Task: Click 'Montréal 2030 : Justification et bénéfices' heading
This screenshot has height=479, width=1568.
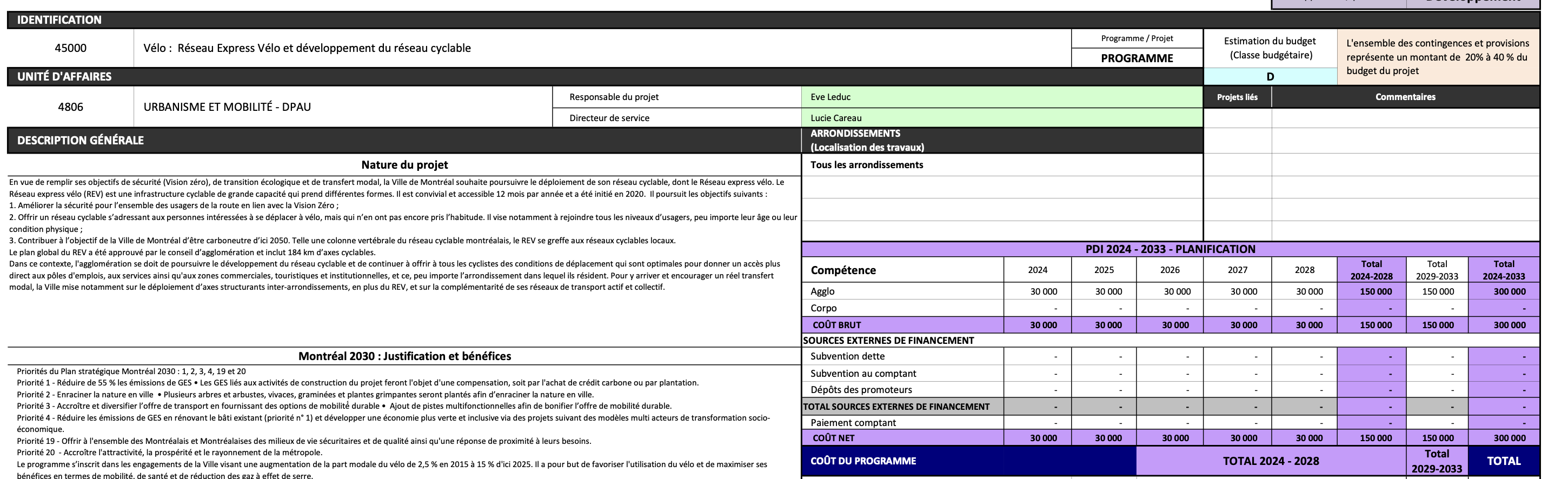Action: 404,356
